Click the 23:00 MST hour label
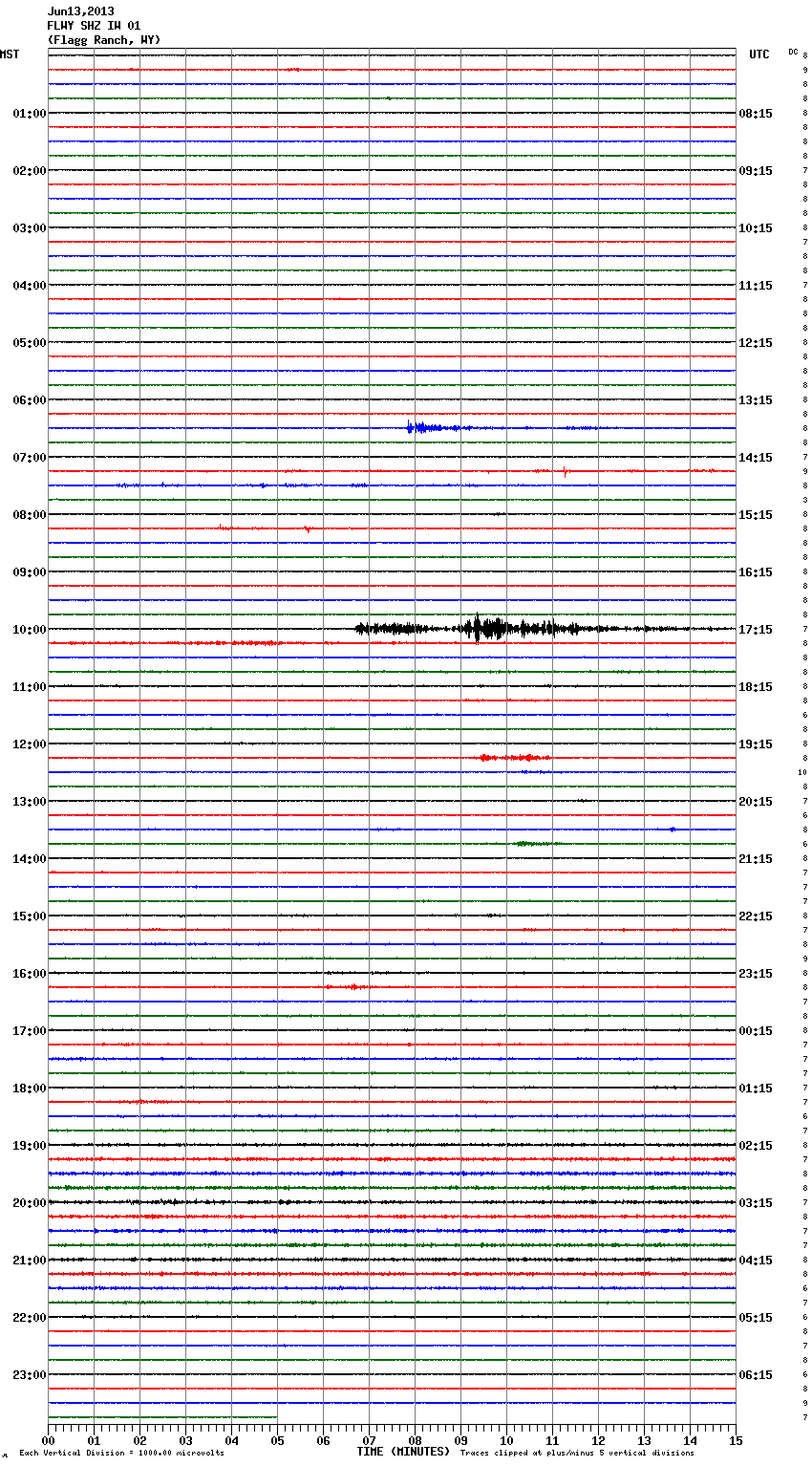The image size is (812, 1466). [x=29, y=1375]
